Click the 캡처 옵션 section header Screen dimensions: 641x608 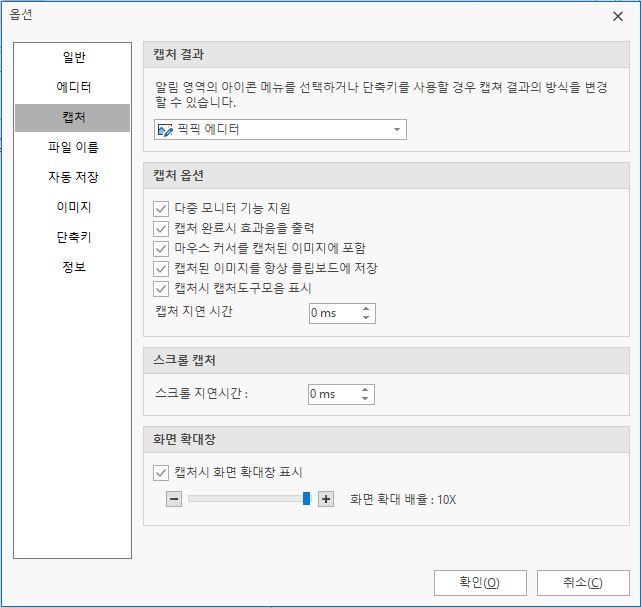pos(386,176)
